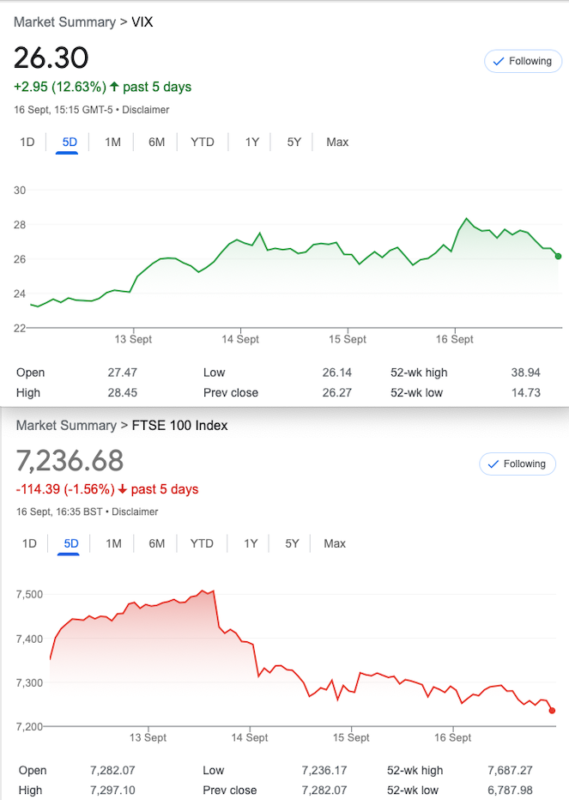The width and height of the screenshot is (569, 800).
Task: Switch the FTSE 100 chart to 6M
Action: (x=156, y=543)
